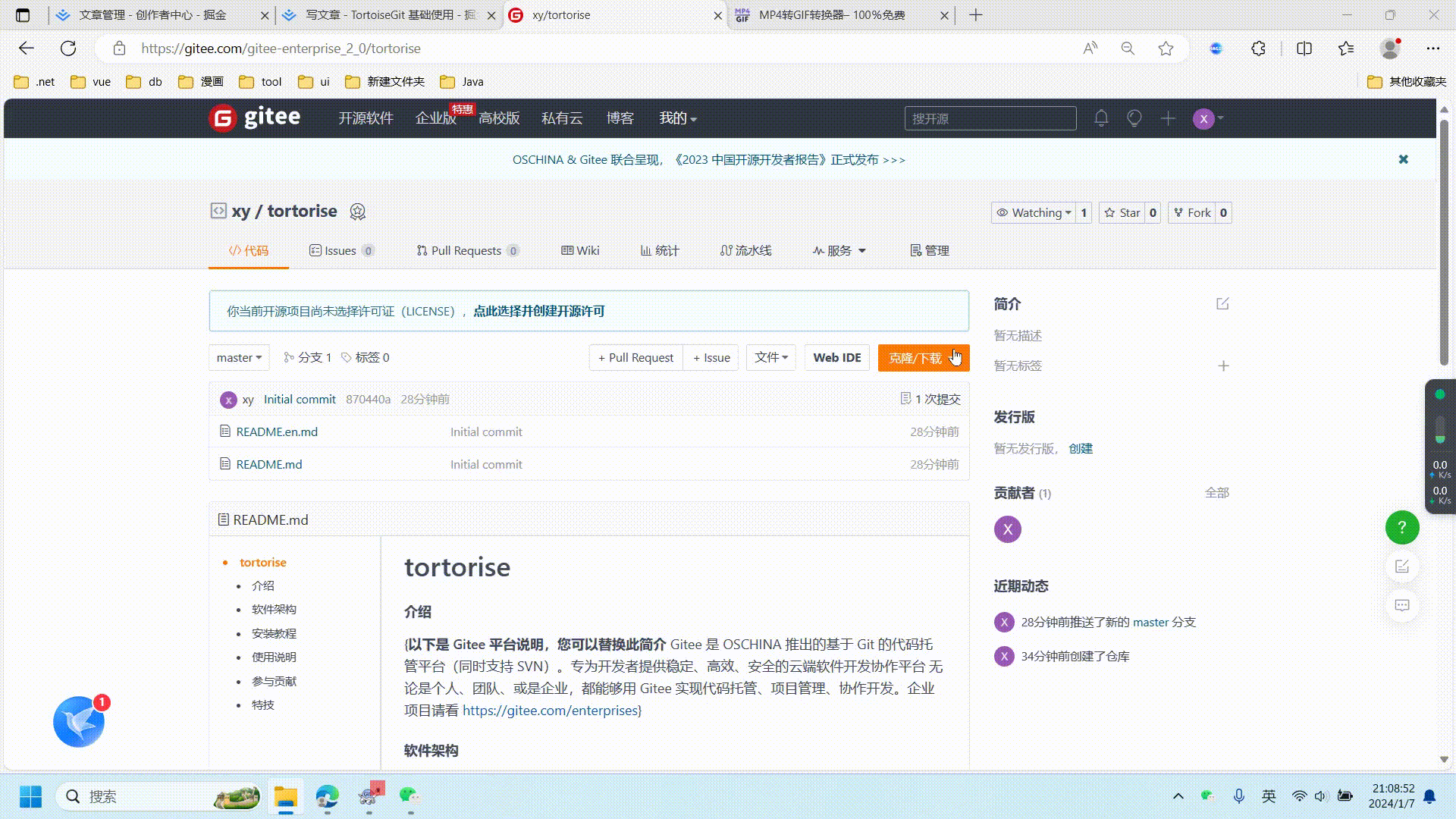This screenshot has height=819, width=1456.
Task: Open the 我的 dropdown in navigation
Action: click(678, 118)
